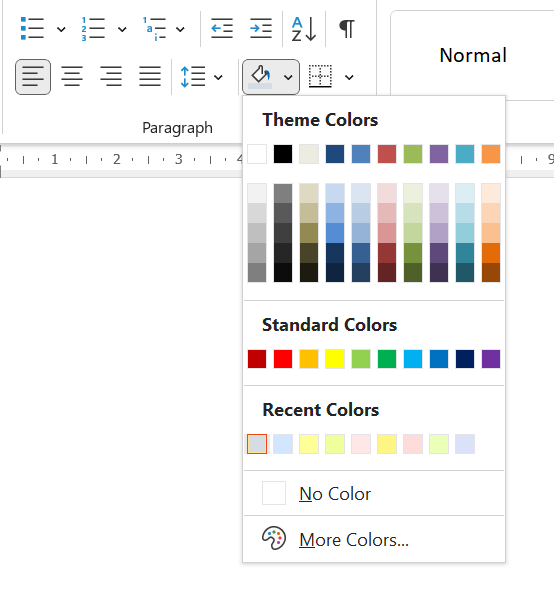
Task: Click Increase Indent icon
Action: (261, 29)
